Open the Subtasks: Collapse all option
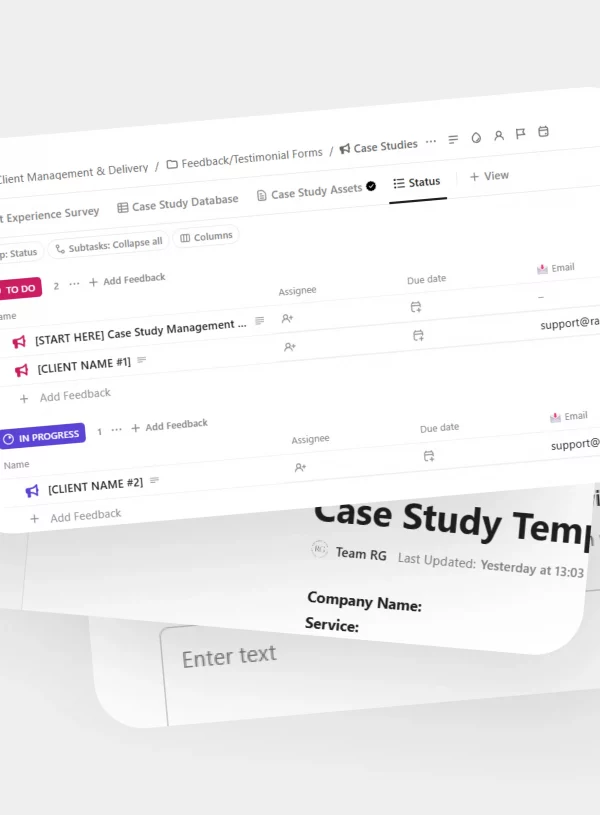 109,245
